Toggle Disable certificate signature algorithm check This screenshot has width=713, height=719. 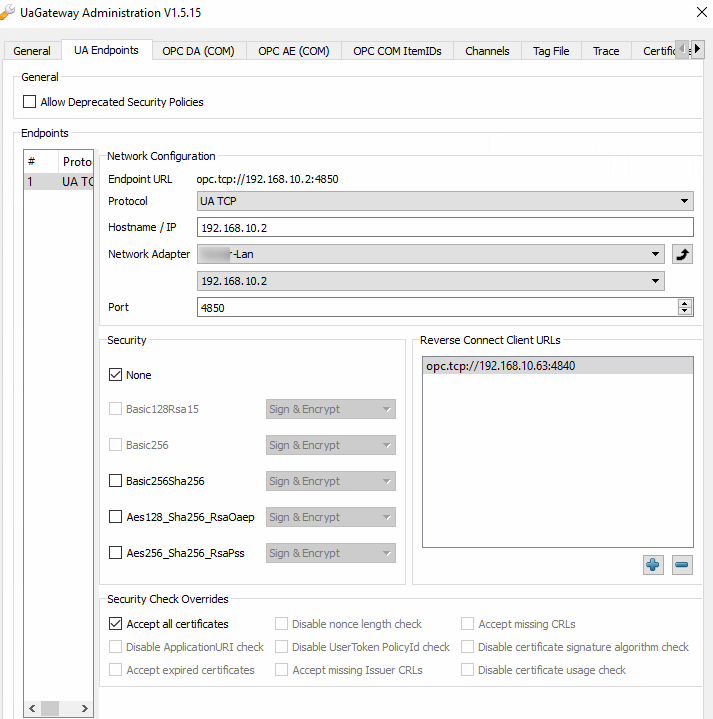[467, 647]
